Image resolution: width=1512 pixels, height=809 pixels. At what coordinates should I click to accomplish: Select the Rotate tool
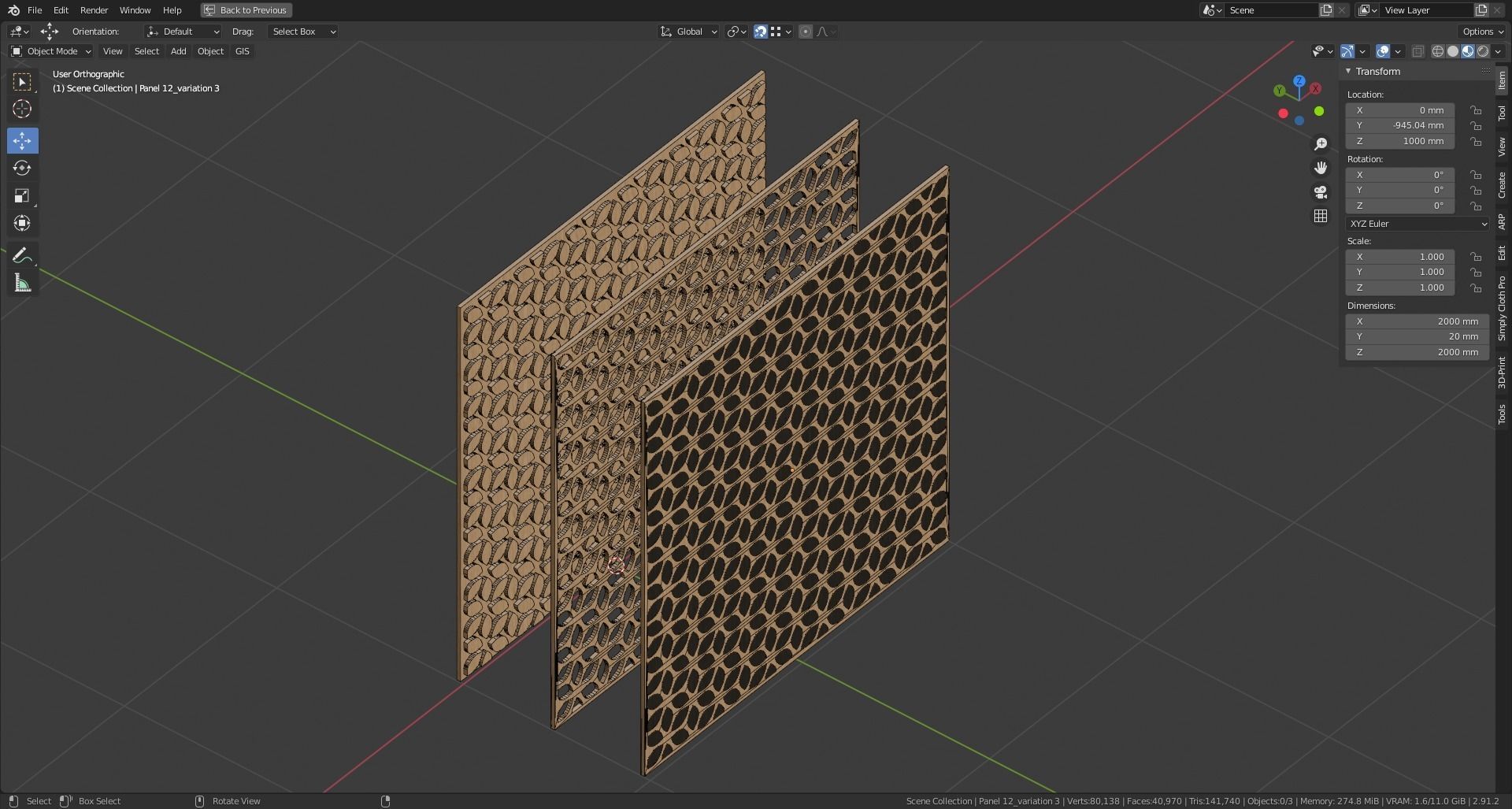click(22, 168)
